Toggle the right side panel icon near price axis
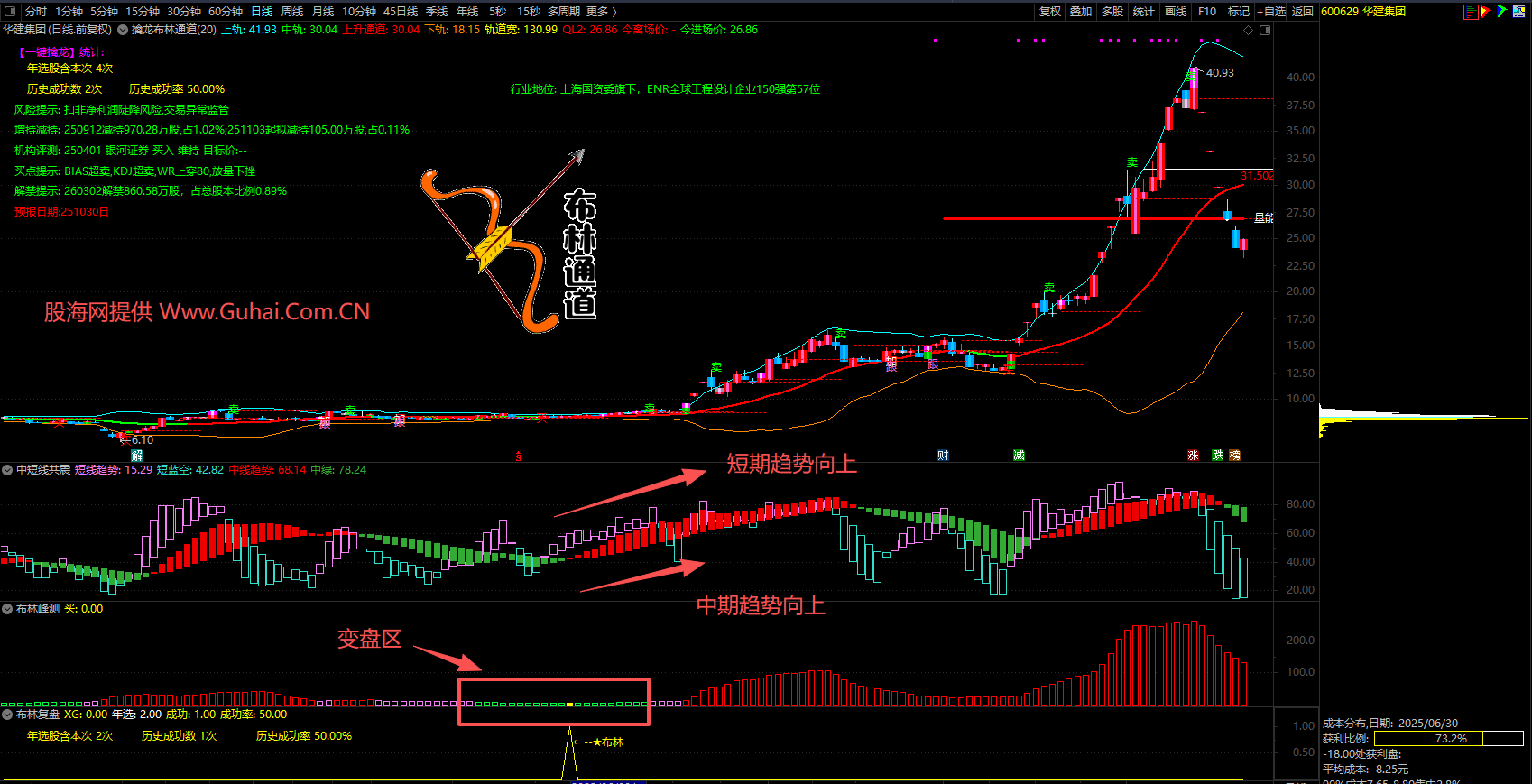The image size is (1532, 784). coord(1265,30)
